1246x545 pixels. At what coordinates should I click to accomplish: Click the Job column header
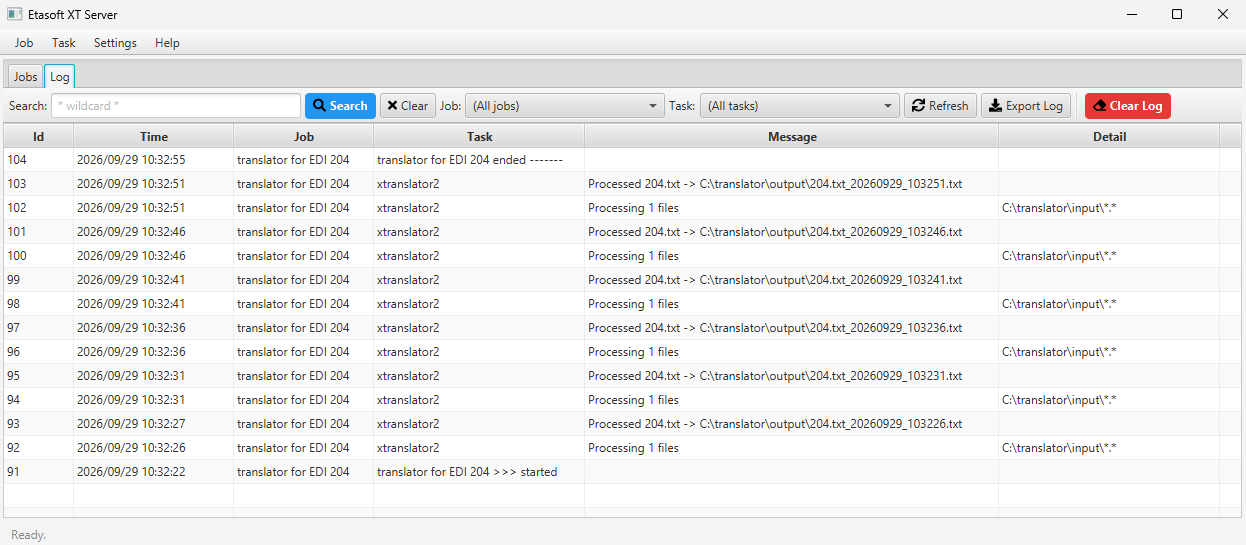coord(304,136)
